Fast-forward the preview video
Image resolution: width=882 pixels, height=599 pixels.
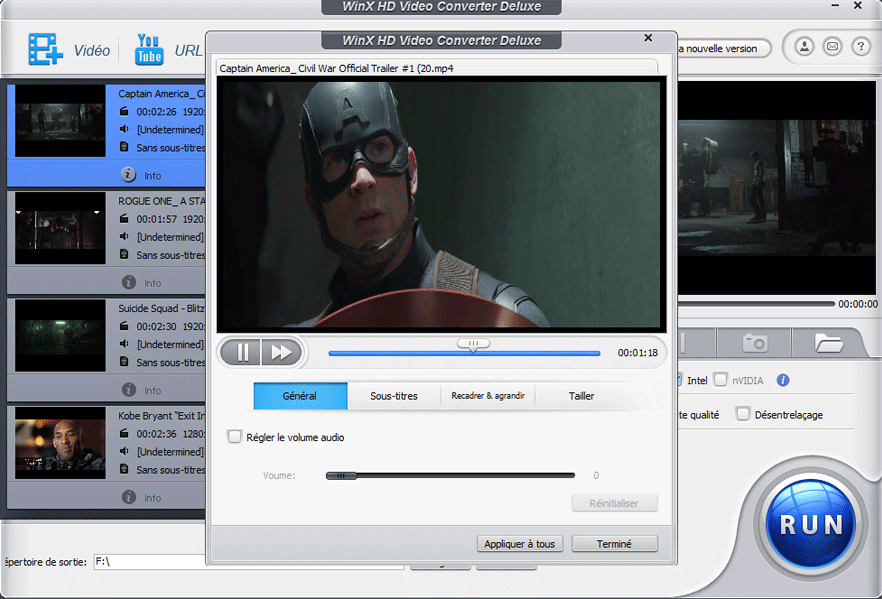tap(281, 353)
